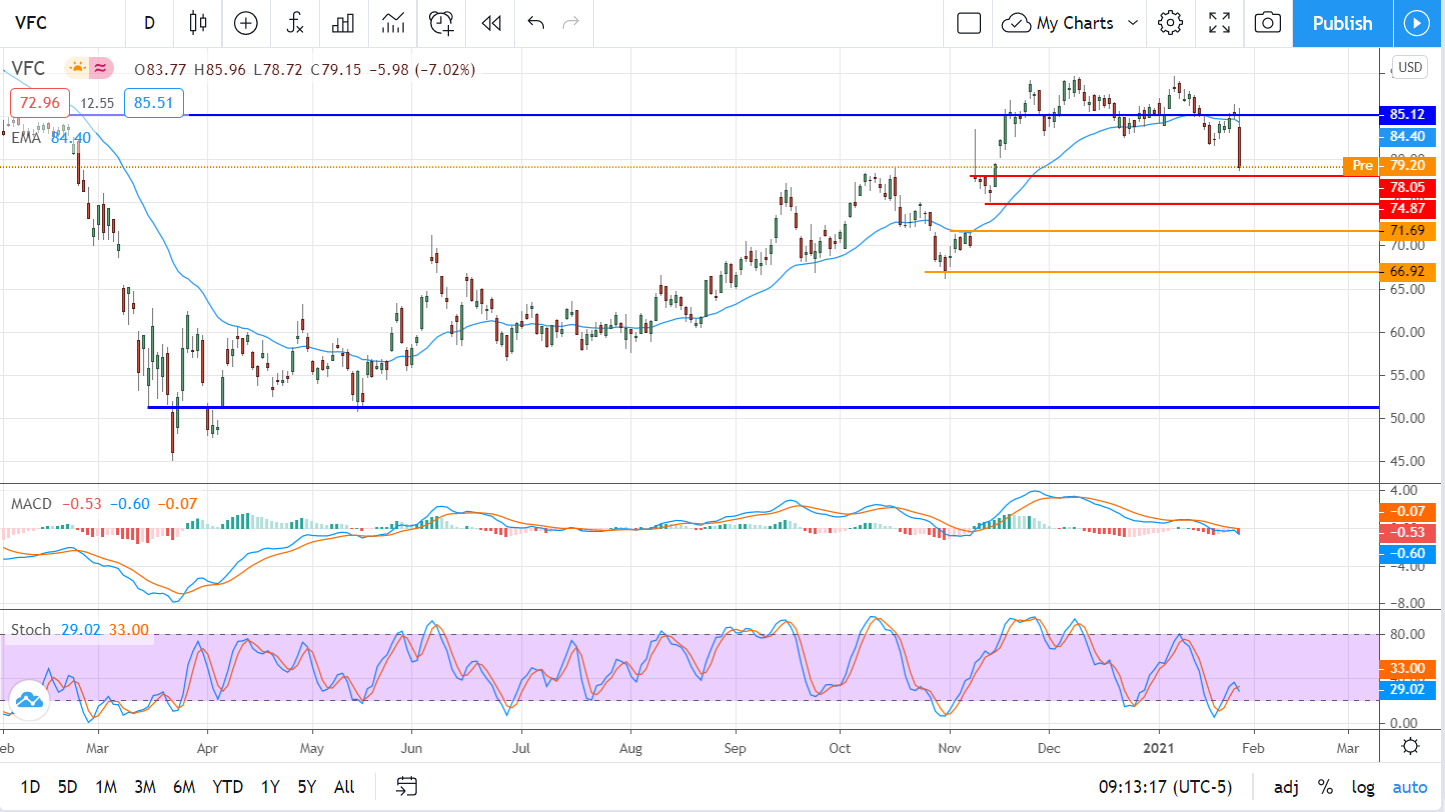Open chart settings gear in top toolbar
The width and height of the screenshot is (1445, 812).
point(1170,23)
